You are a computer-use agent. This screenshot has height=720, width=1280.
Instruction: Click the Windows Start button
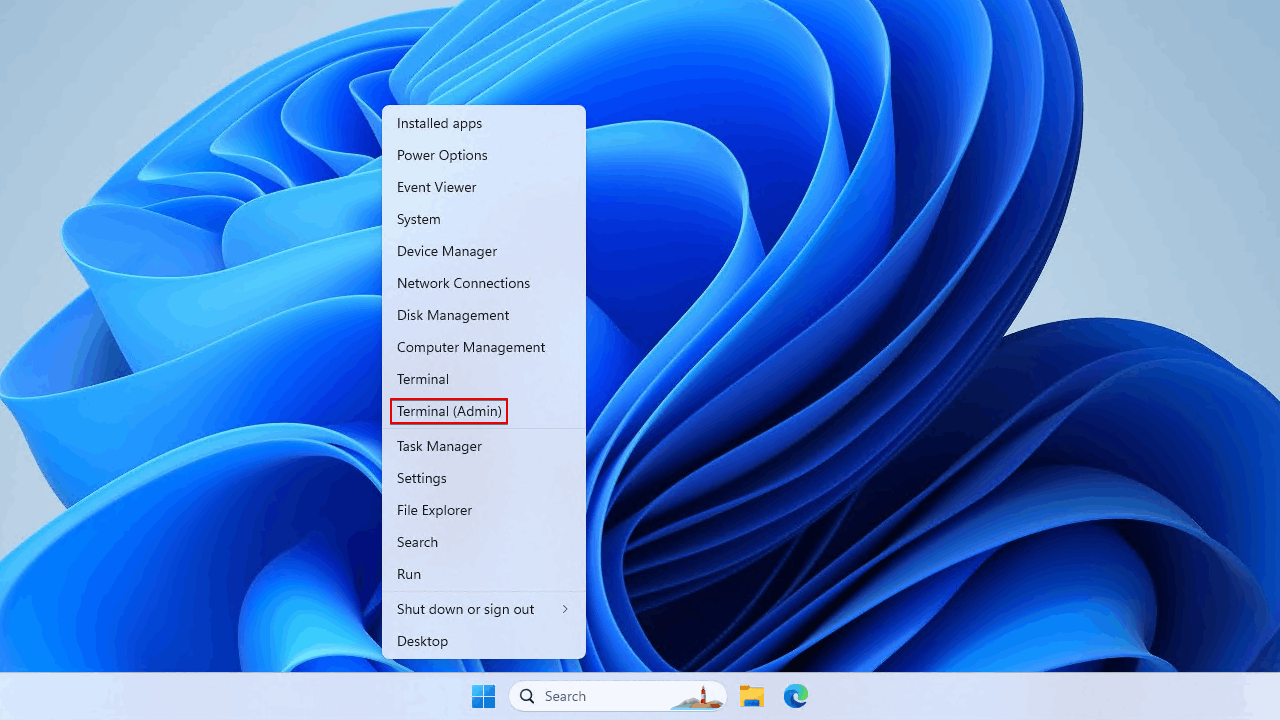coord(483,696)
